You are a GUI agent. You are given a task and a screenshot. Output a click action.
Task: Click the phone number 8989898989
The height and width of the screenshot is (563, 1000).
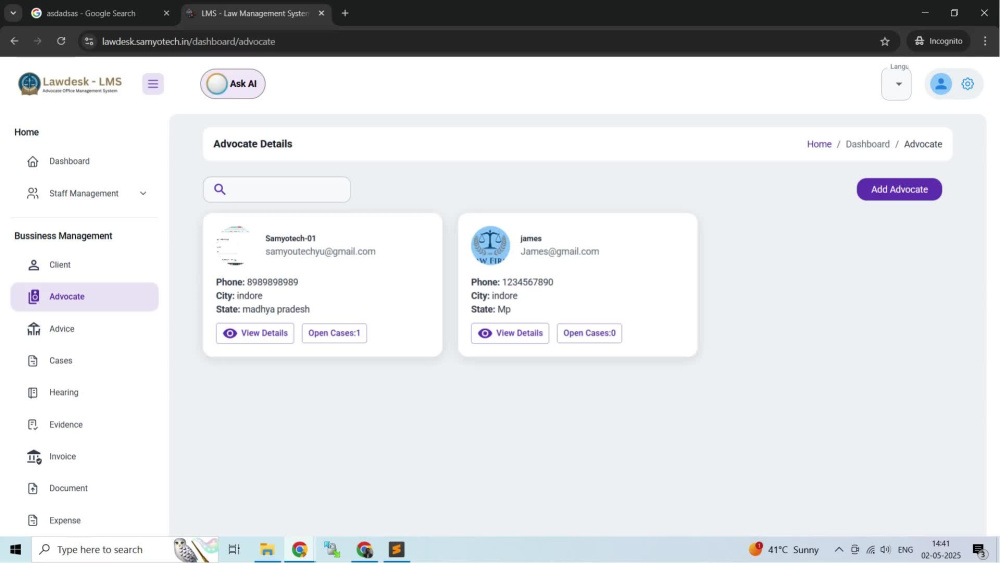point(272,282)
